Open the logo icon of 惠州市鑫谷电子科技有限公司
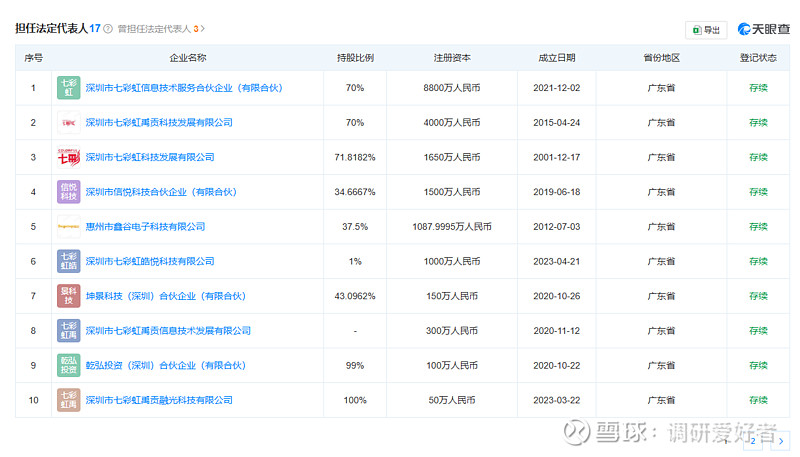 [x=68, y=226]
